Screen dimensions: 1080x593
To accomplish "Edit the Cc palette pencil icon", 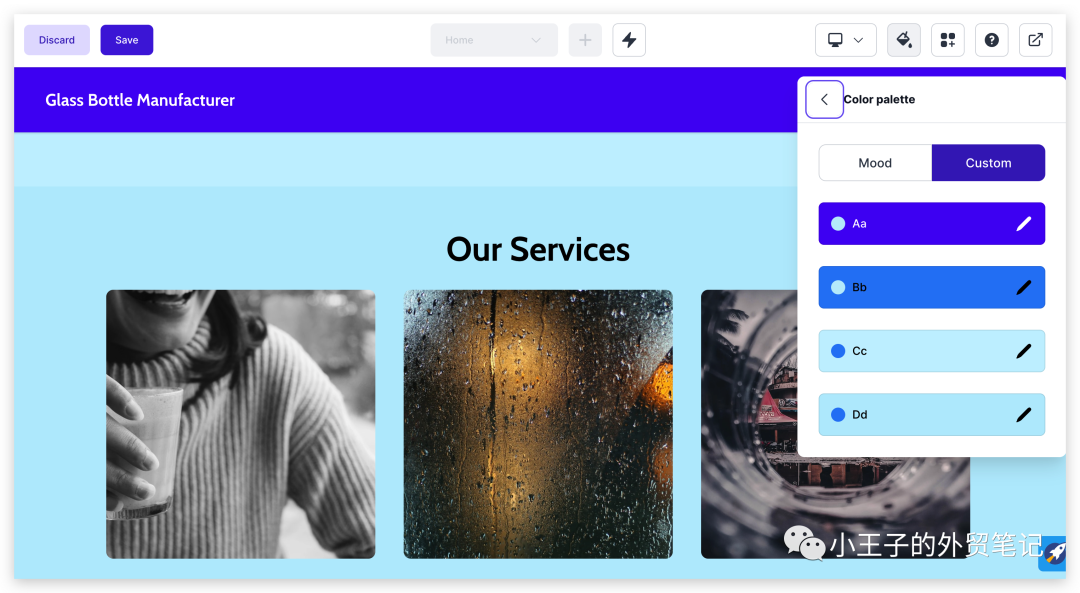I will coord(1024,351).
